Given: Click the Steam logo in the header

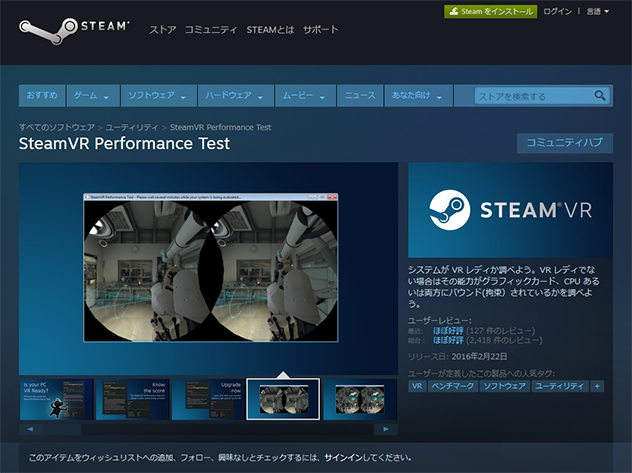Looking at the screenshot, I should click(x=74, y=31).
